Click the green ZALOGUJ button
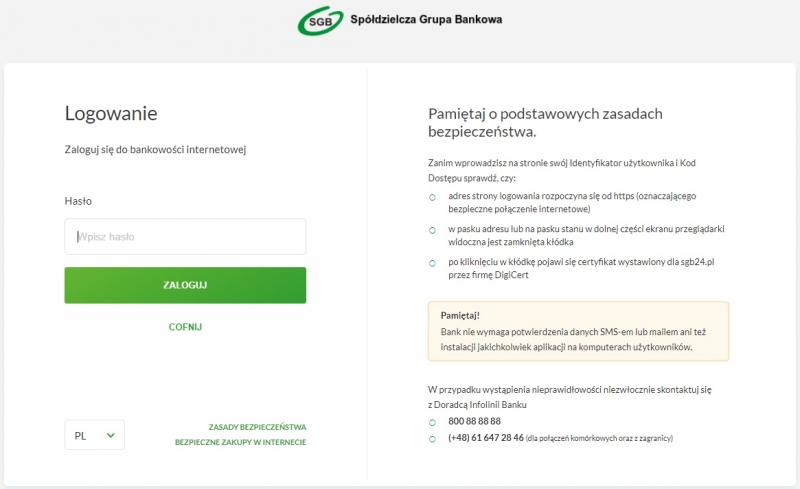This screenshot has height=489, width=800. [x=185, y=285]
